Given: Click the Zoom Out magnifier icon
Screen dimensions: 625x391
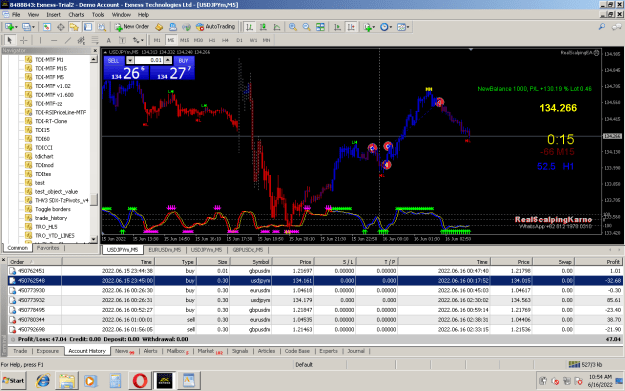Looking at the screenshot, I should [x=306, y=27].
